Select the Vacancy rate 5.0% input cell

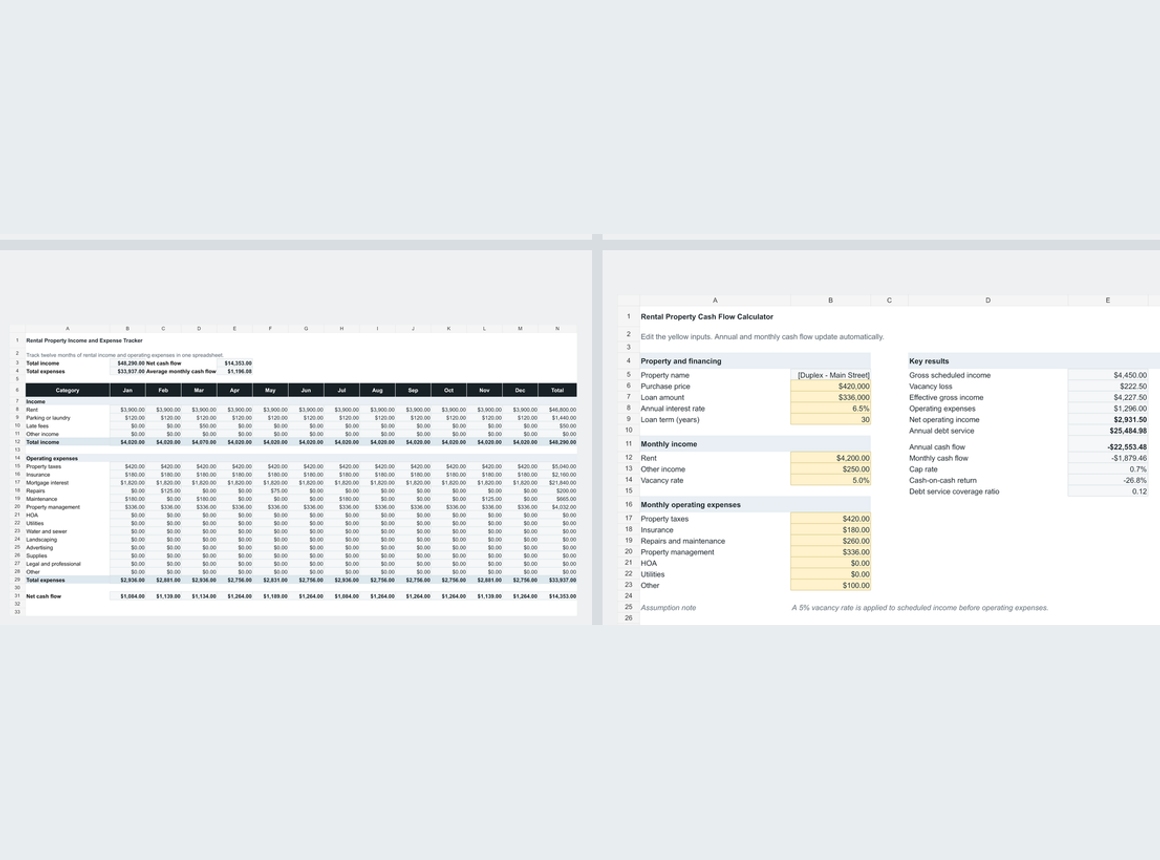click(830, 480)
